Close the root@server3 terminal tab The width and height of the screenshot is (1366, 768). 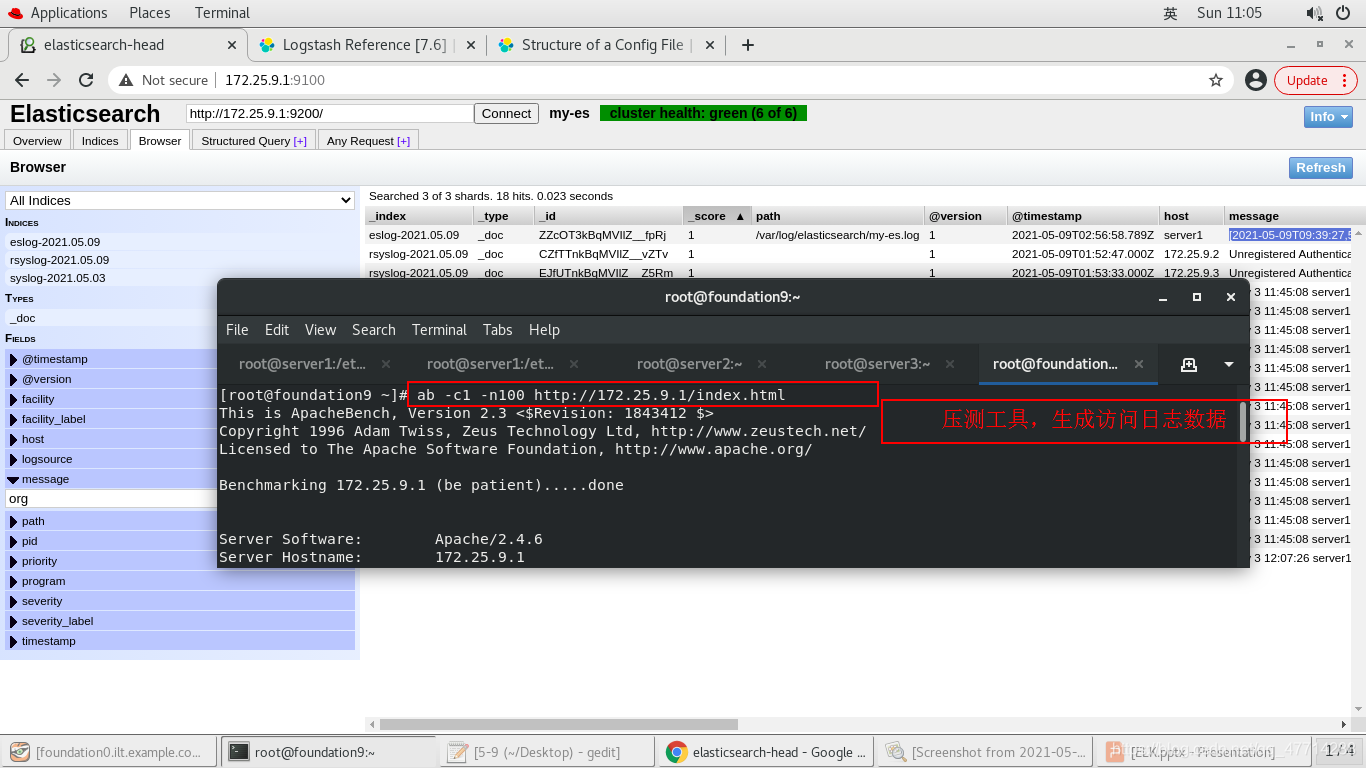950,364
